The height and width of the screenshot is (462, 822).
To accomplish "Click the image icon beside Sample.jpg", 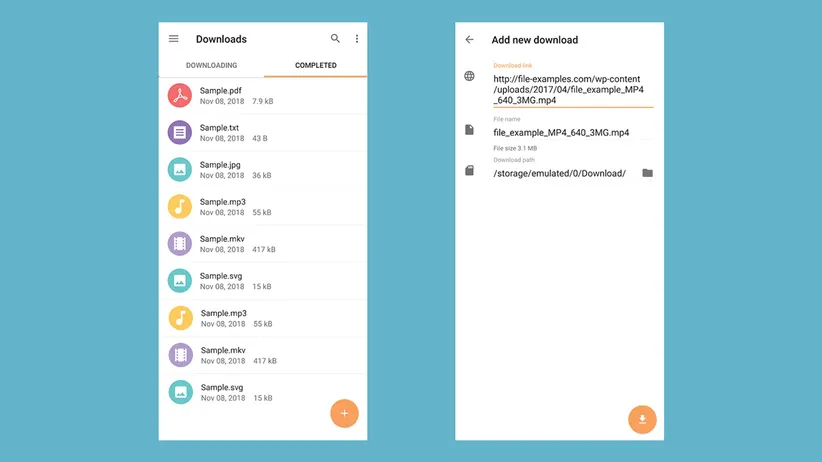I will (x=180, y=170).
